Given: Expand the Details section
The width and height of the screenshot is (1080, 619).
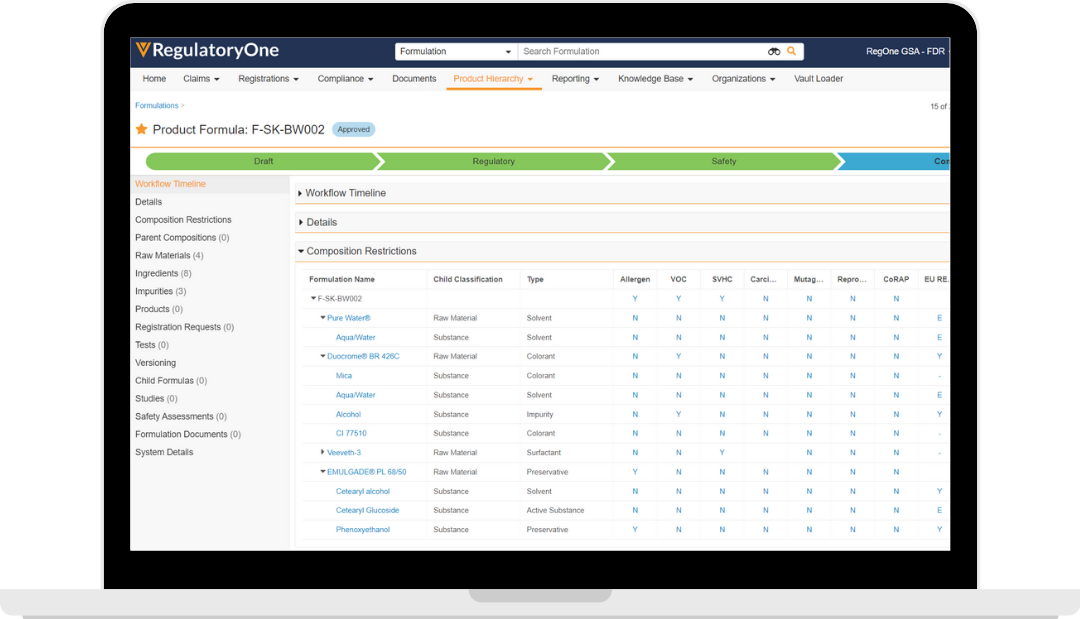Looking at the screenshot, I should 300,222.
